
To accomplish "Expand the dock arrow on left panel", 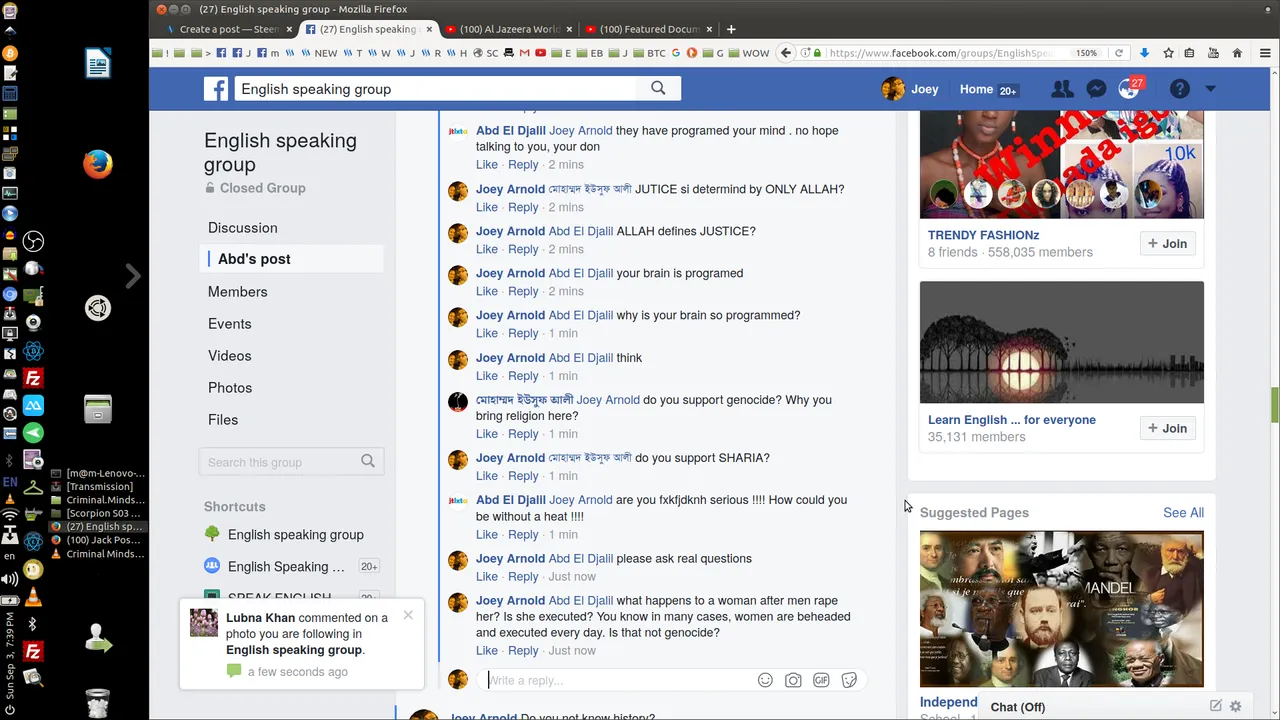I will (x=133, y=276).
